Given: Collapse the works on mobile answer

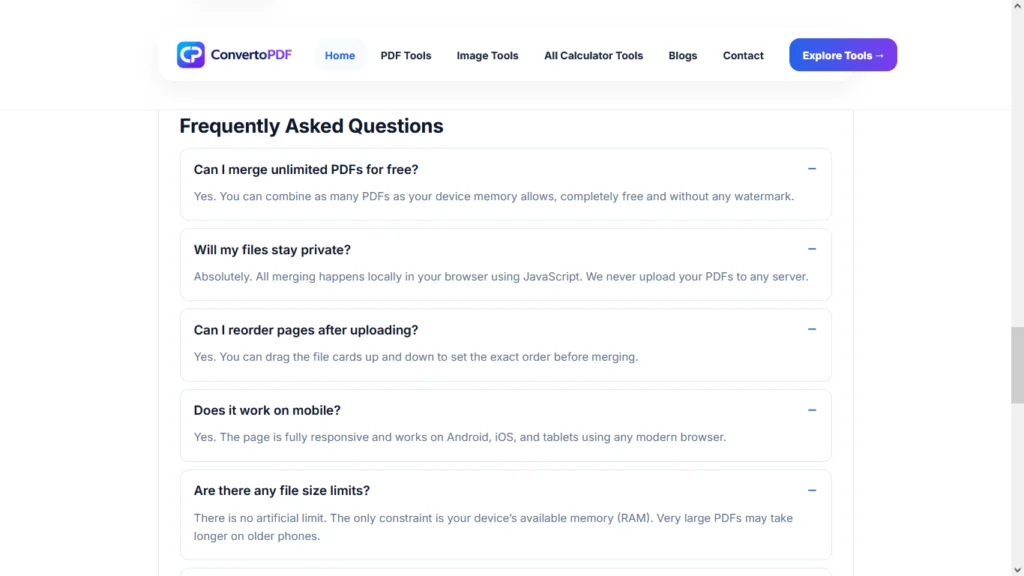Looking at the screenshot, I should (812, 410).
